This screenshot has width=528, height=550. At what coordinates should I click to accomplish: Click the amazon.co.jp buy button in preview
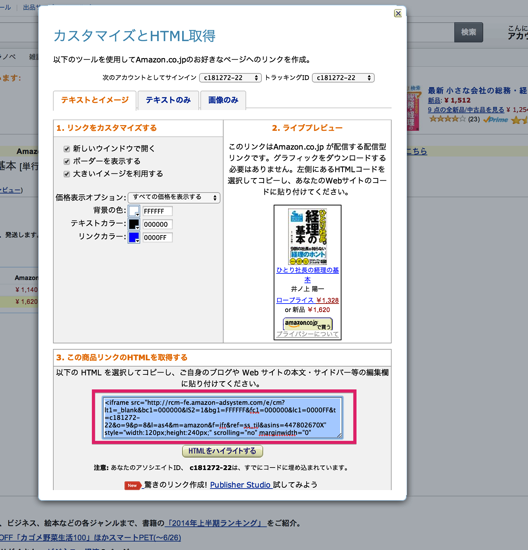[x=307, y=323]
